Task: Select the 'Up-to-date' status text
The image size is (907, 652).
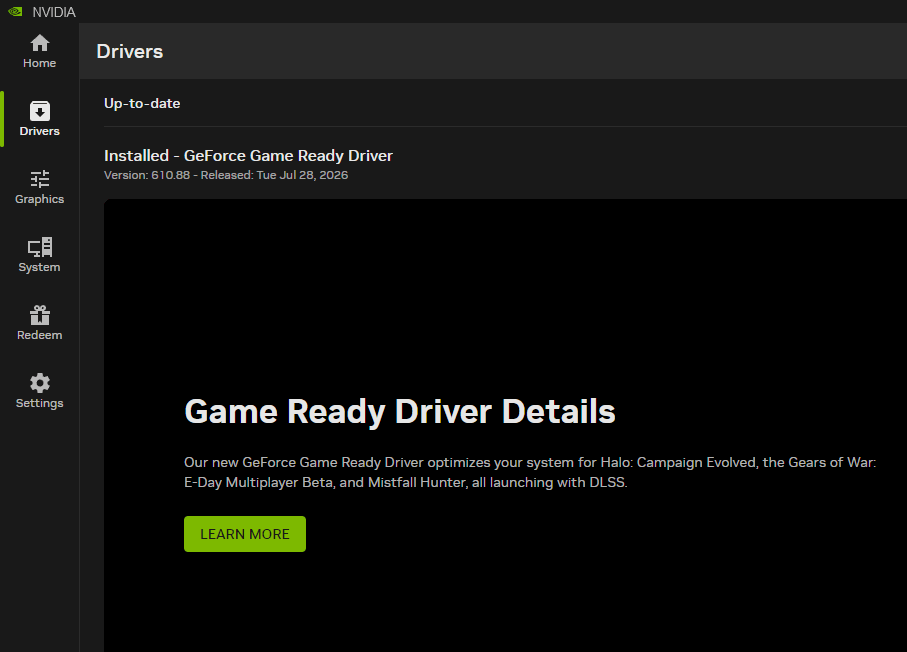Action: pos(142,104)
